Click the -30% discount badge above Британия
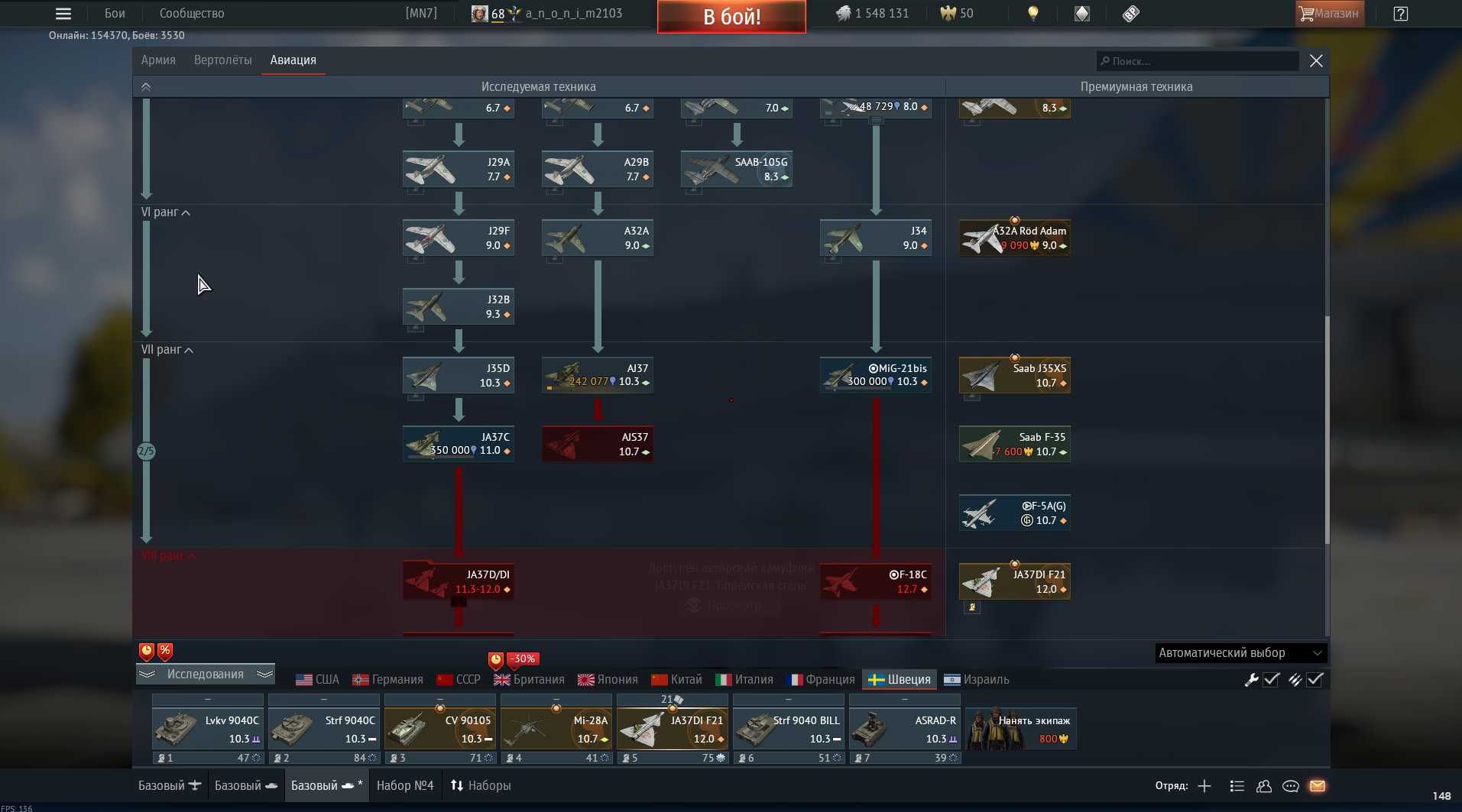This screenshot has width=1462, height=812. click(x=523, y=658)
